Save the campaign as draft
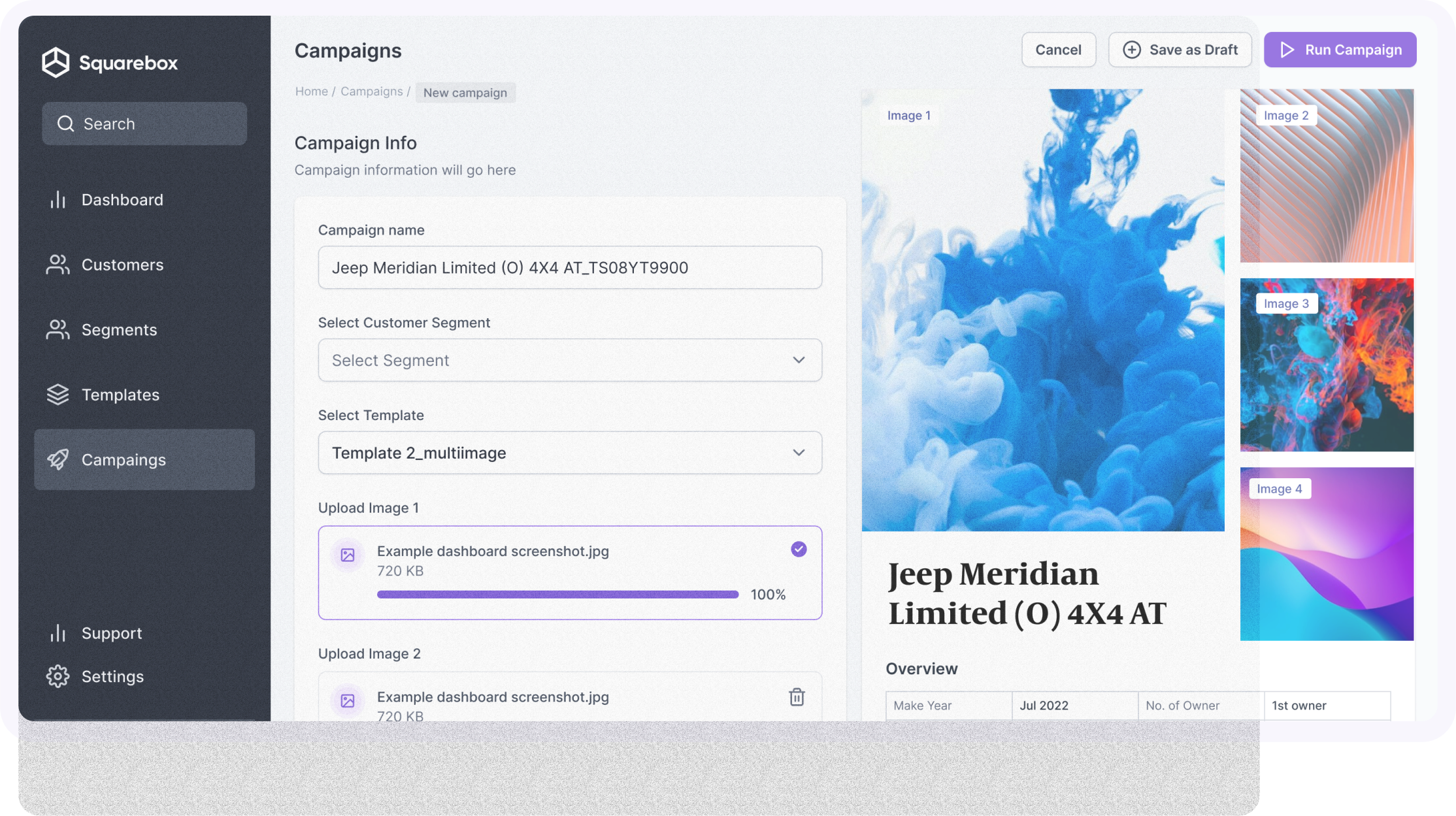Image resolution: width=1456 pixels, height=816 pixels. pyautogui.click(x=1180, y=50)
